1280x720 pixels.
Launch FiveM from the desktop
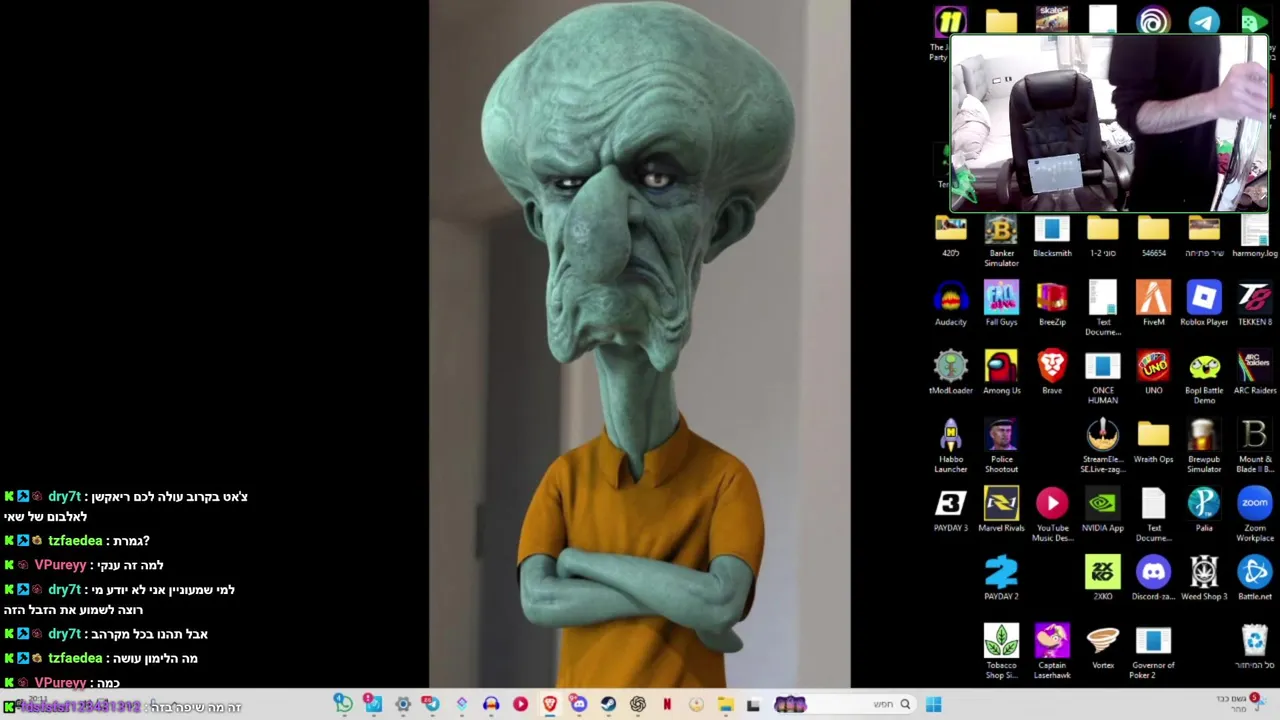1153,304
